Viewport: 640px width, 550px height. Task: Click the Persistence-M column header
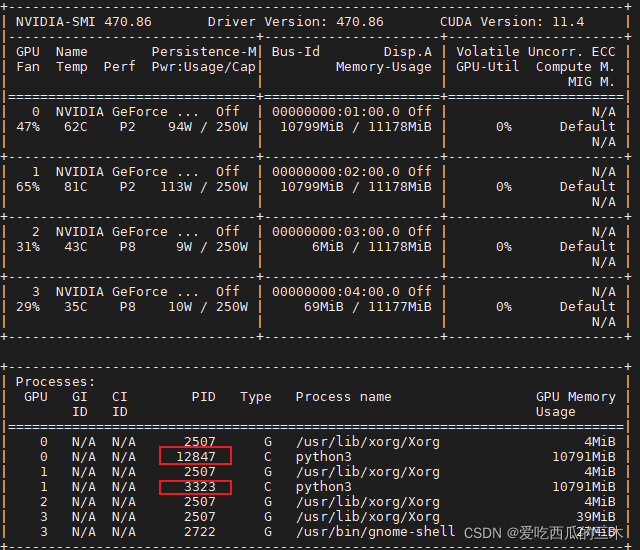[204, 52]
